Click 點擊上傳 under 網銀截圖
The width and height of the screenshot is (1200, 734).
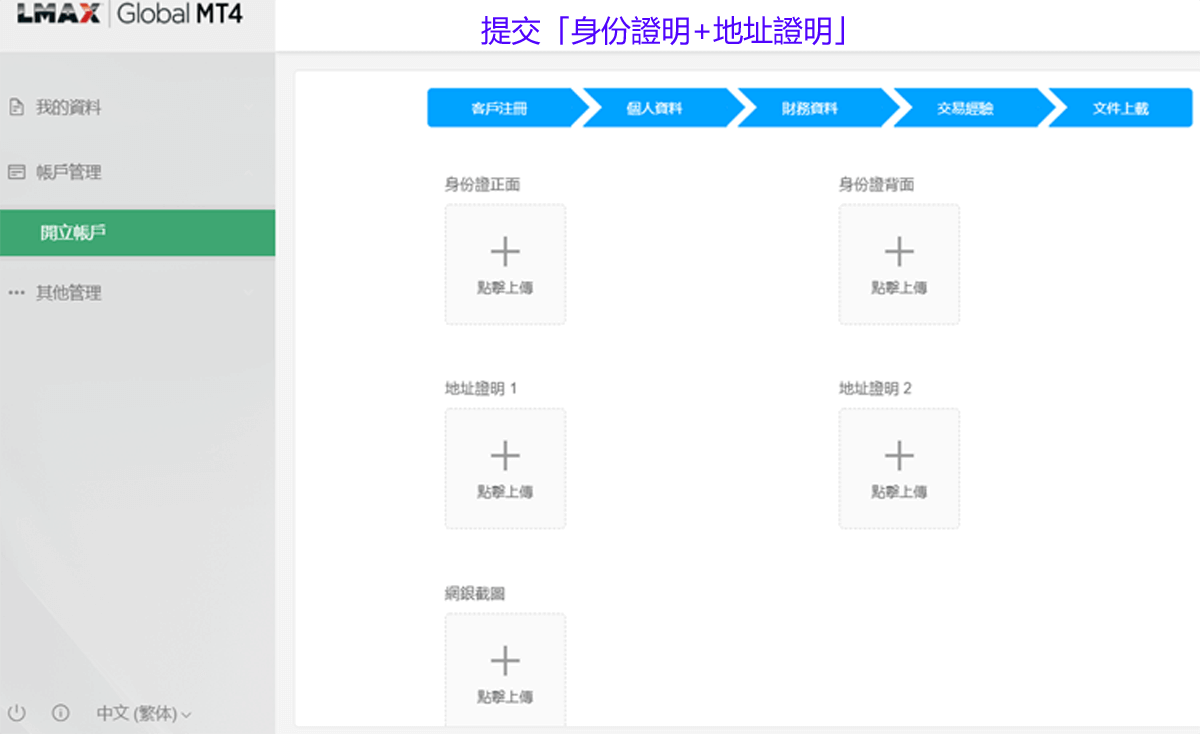[505, 697]
